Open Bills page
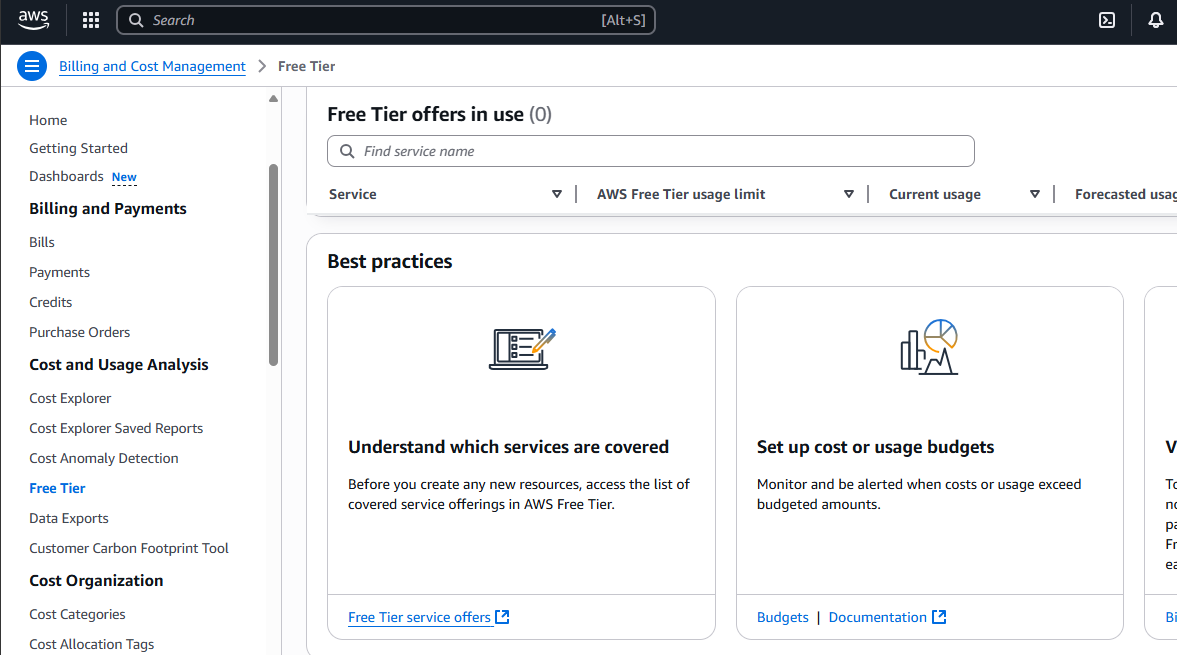Viewport: 1177px width, 655px height. tap(42, 242)
